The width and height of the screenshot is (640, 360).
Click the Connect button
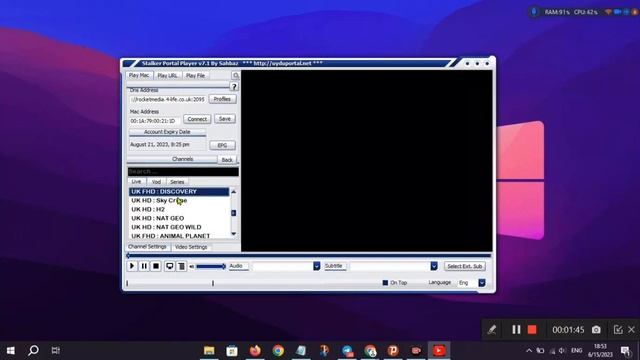point(197,119)
